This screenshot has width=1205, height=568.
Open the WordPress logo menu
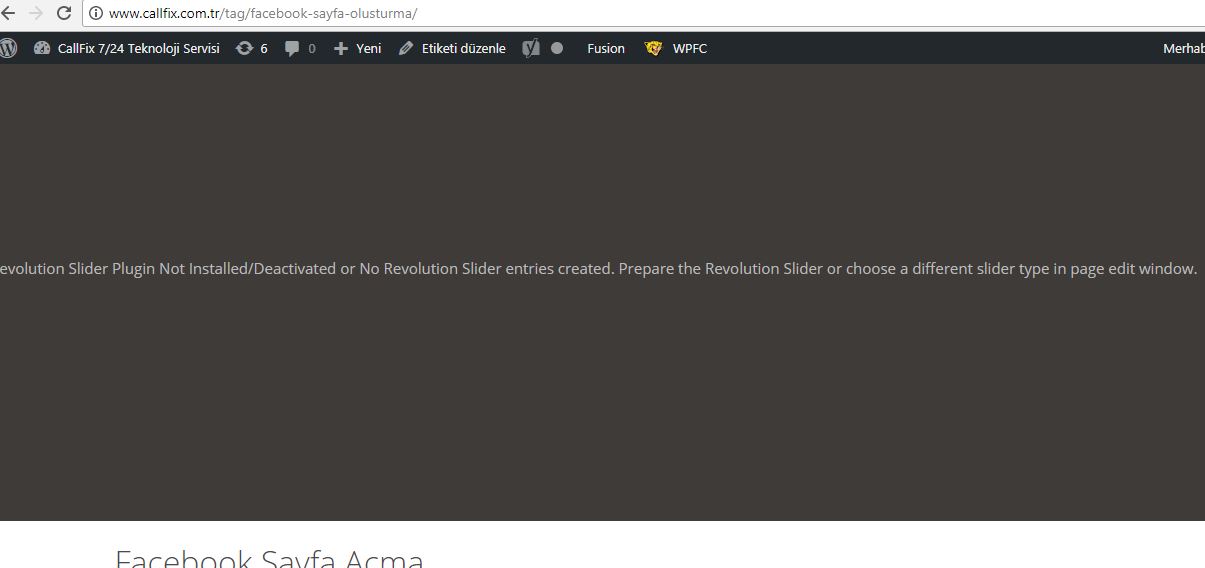click(x=9, y=48)
